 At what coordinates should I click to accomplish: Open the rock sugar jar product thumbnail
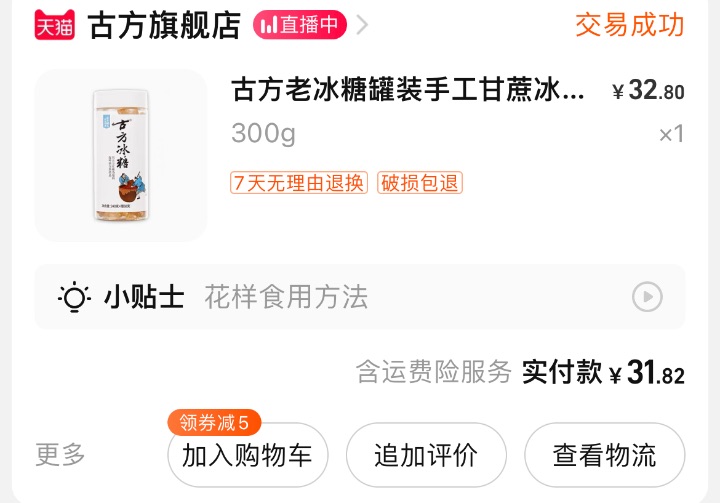click(x=121, y=155)
